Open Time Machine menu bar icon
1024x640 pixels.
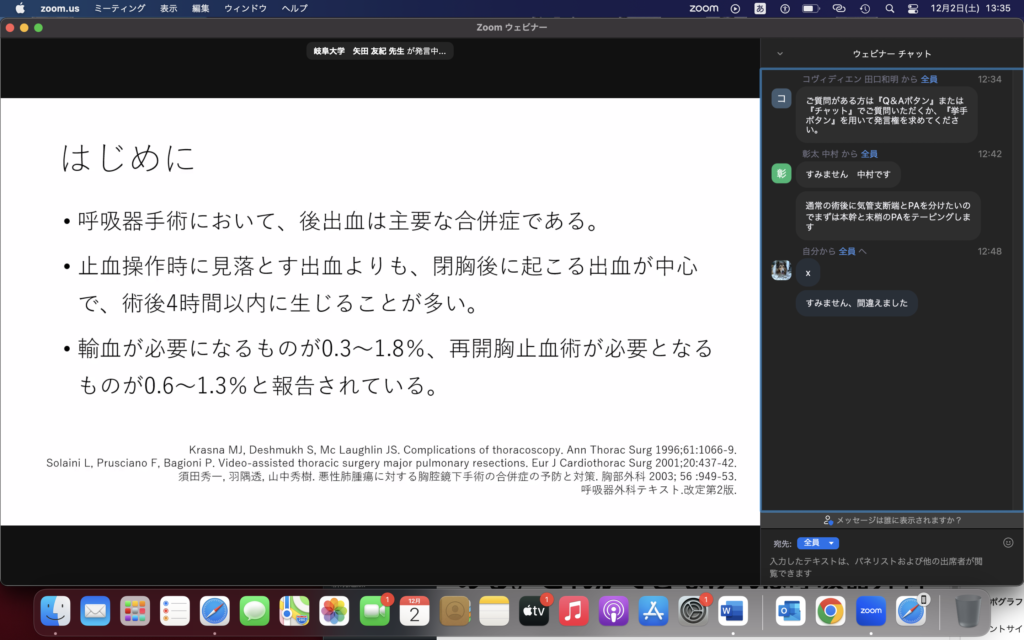click(863, 8)
